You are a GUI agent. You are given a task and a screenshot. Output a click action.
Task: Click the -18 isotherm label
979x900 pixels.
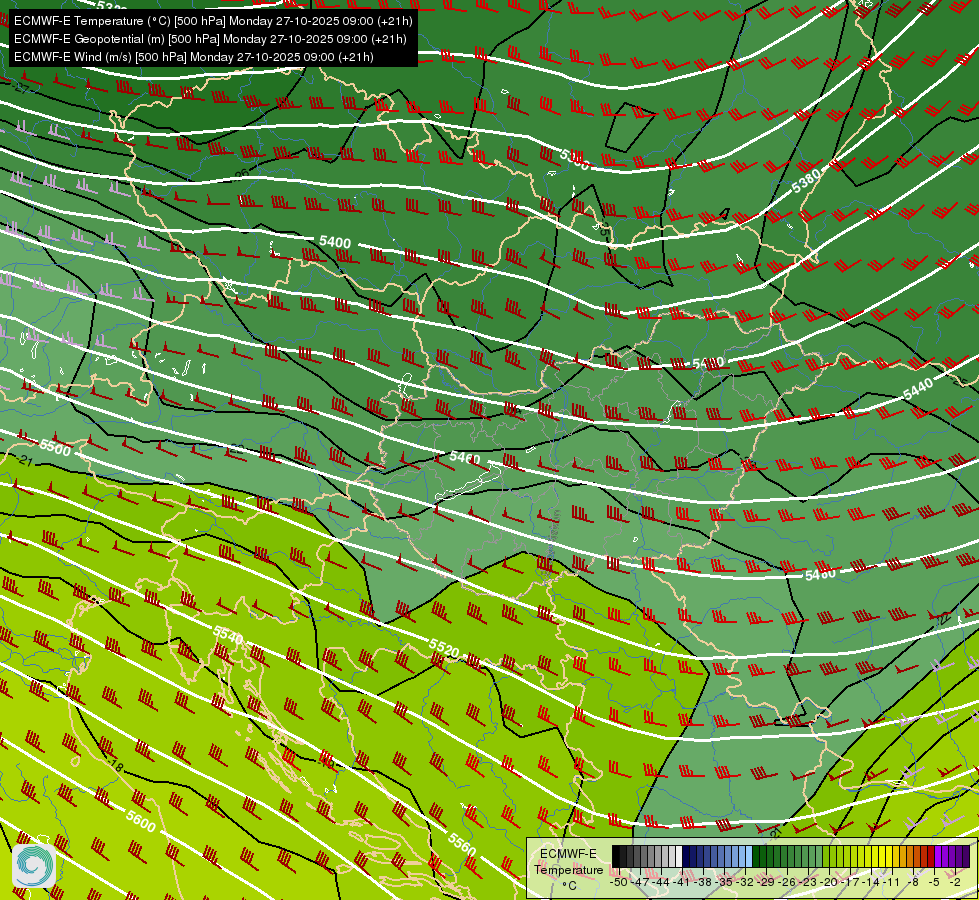coord(114,765)
